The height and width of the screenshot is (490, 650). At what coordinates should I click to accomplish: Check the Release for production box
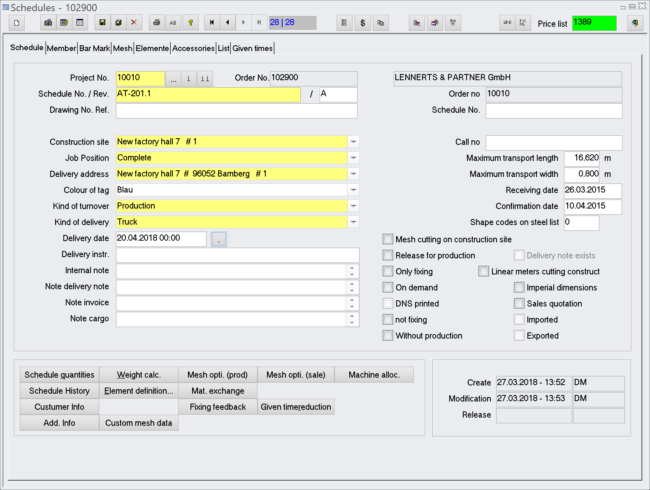point(388,256)
